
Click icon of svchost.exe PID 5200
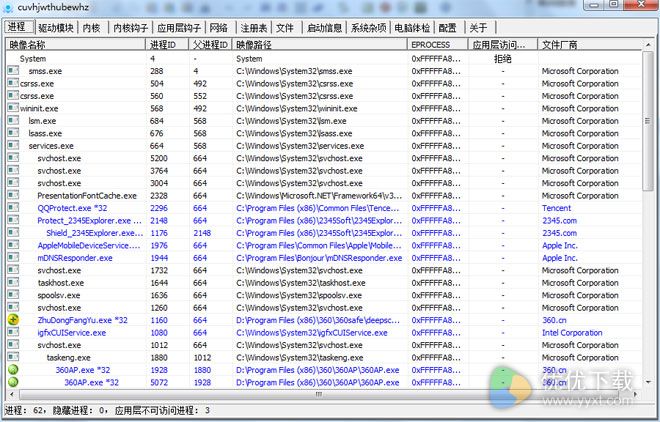pyautogui.click(x=13, y=158)
